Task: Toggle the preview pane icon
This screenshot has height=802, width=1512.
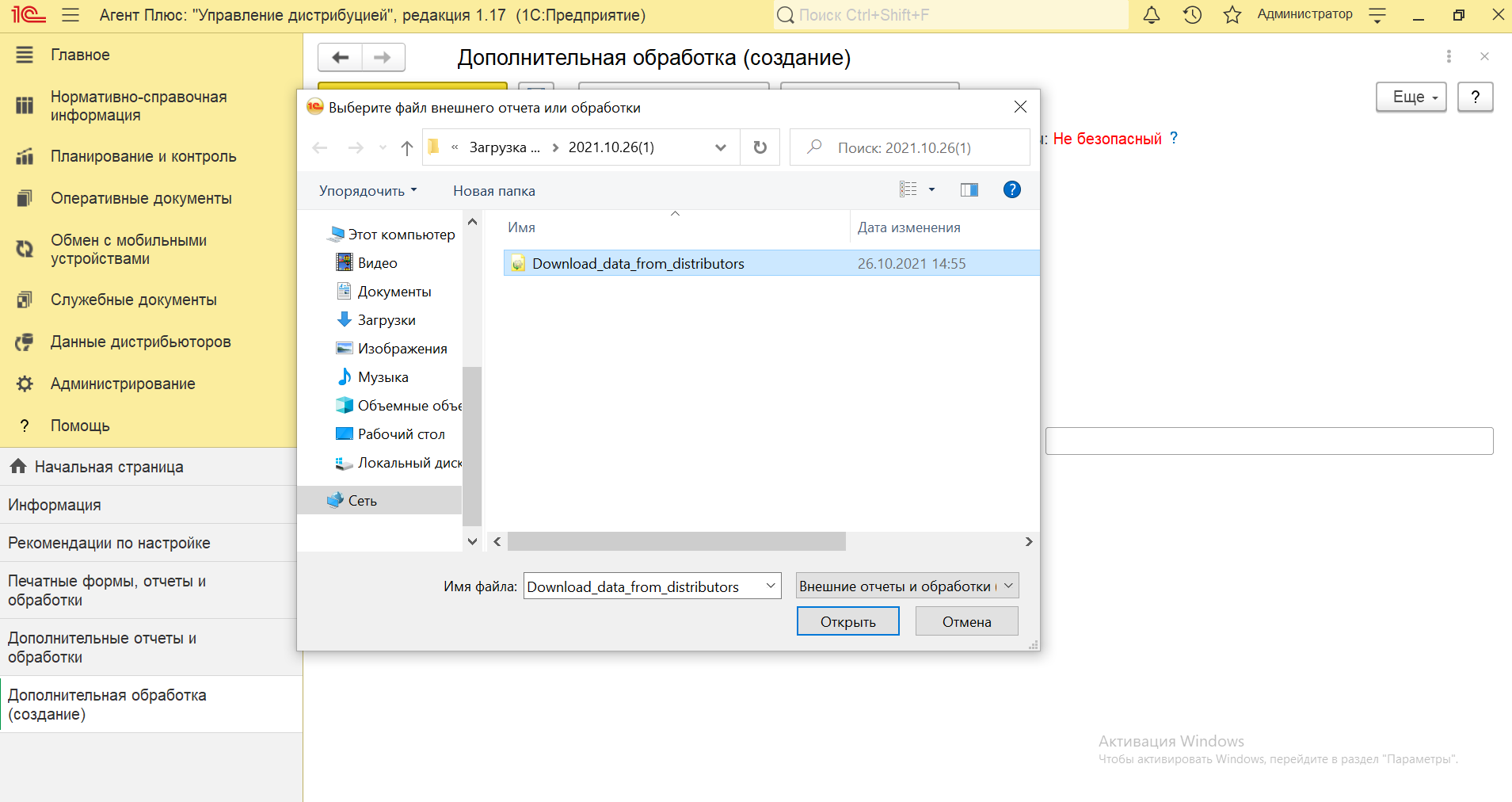Action: (x=969, y=189)
